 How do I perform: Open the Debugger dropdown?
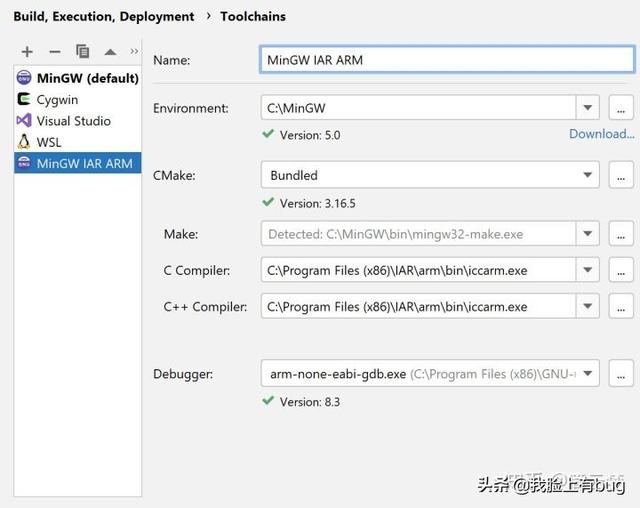coord(430,373)
